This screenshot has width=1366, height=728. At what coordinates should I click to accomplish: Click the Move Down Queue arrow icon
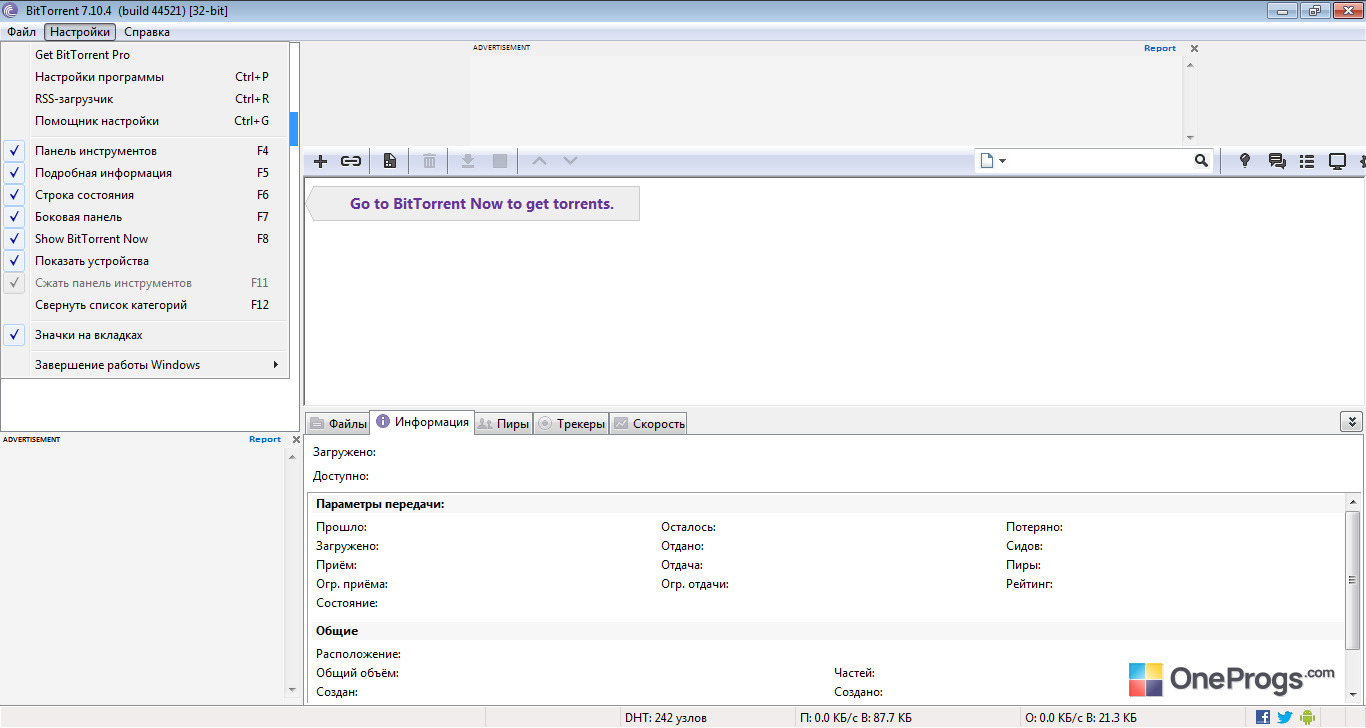click(570, 160)
